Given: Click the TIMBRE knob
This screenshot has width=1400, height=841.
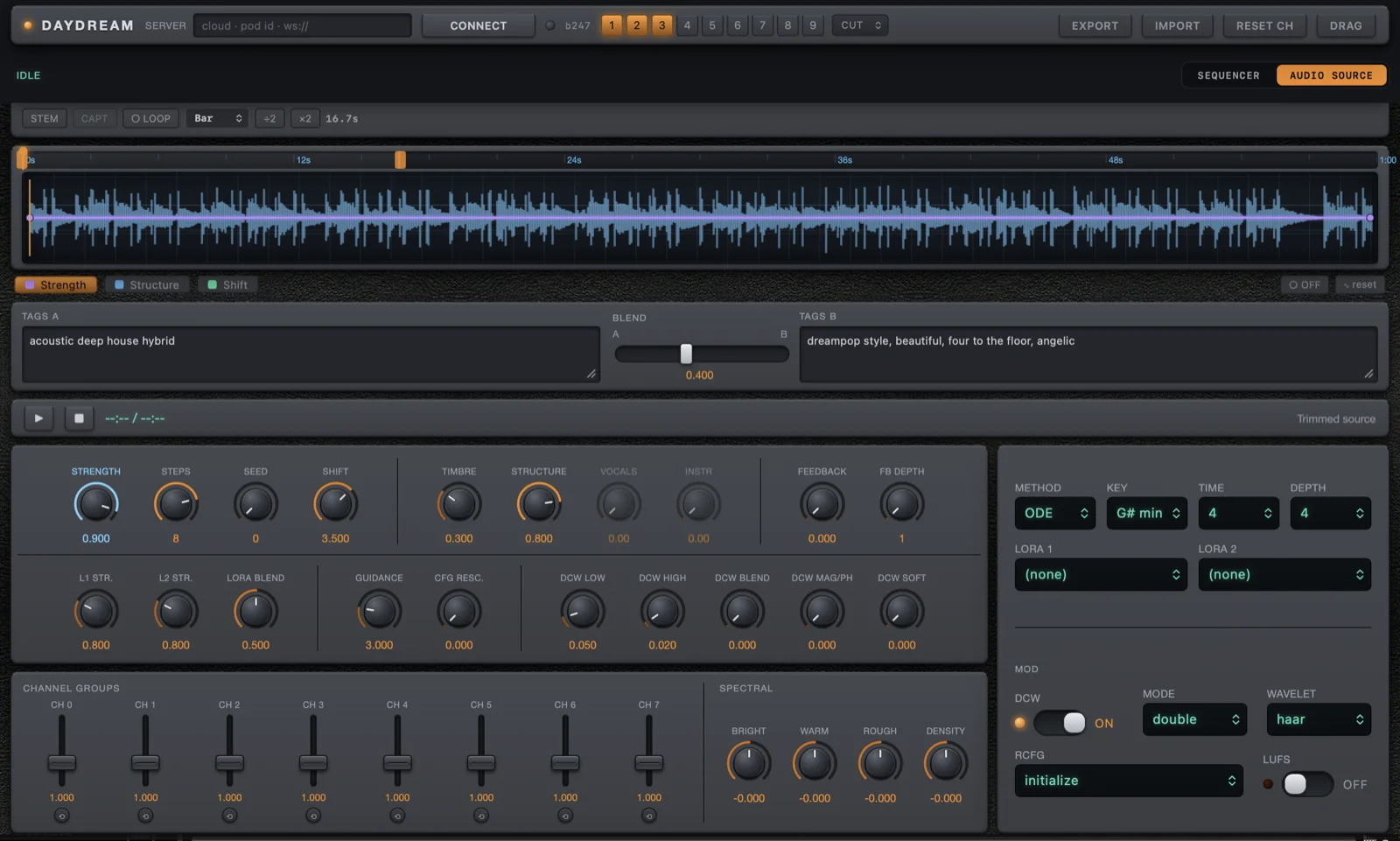Looking at the screenshot, I should (x=458, y=504).
